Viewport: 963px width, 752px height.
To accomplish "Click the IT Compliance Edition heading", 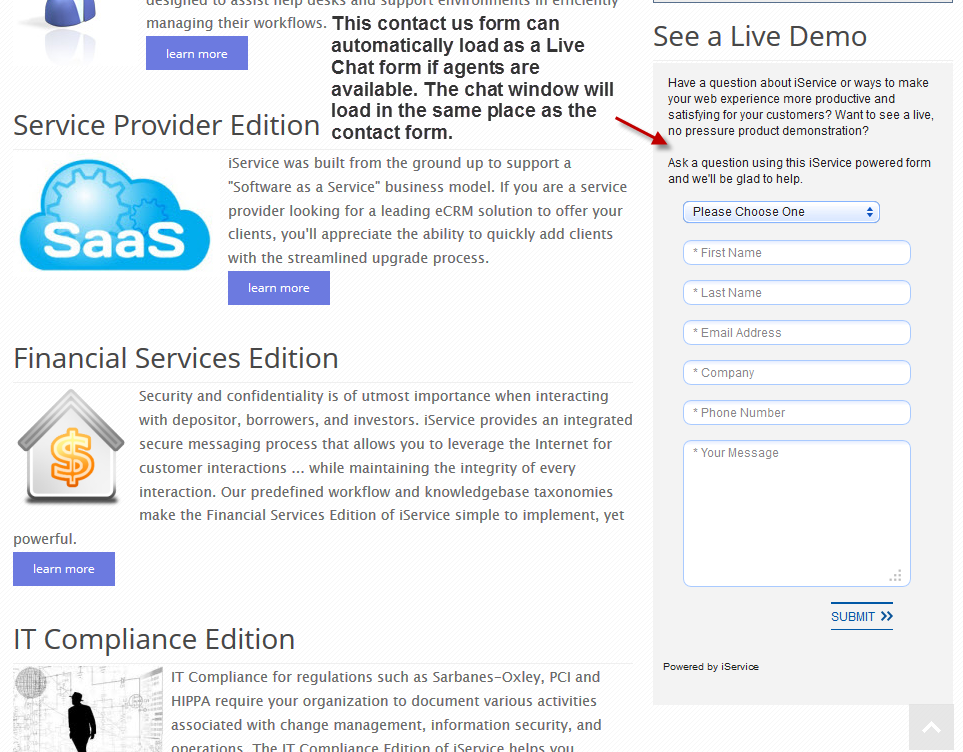I will (154, 639).
